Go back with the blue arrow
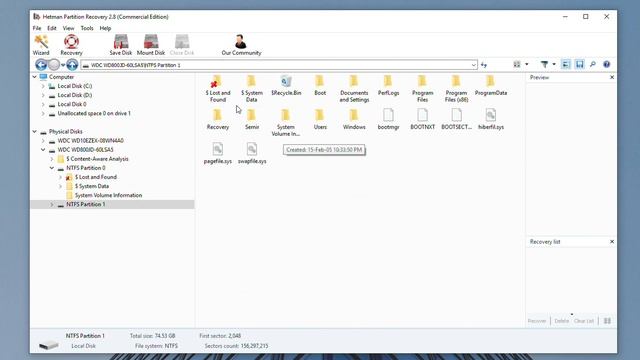640x360 pixels. pos(40,64)
